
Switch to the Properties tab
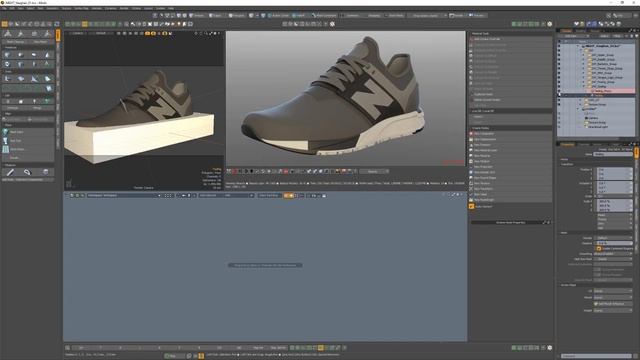567,144
